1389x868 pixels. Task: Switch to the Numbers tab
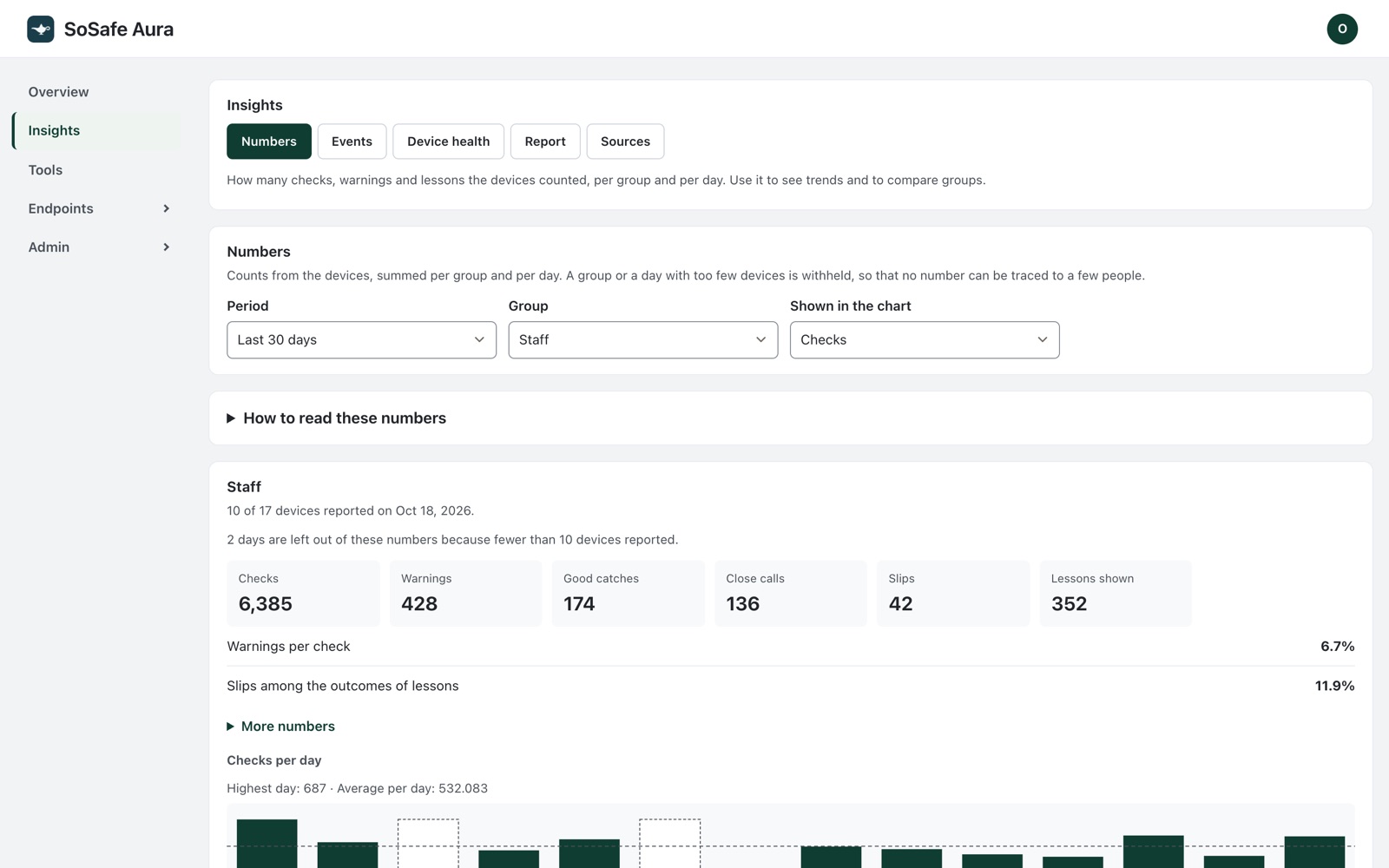(x=269, y=141)
